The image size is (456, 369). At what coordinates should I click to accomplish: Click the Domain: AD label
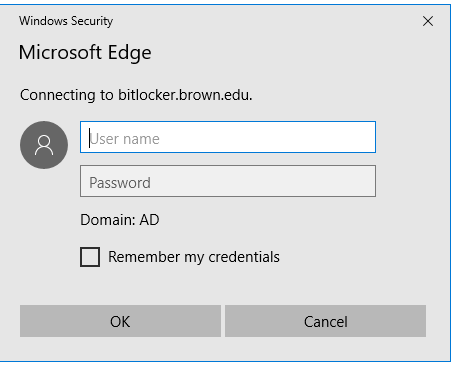tap(120, 220)
